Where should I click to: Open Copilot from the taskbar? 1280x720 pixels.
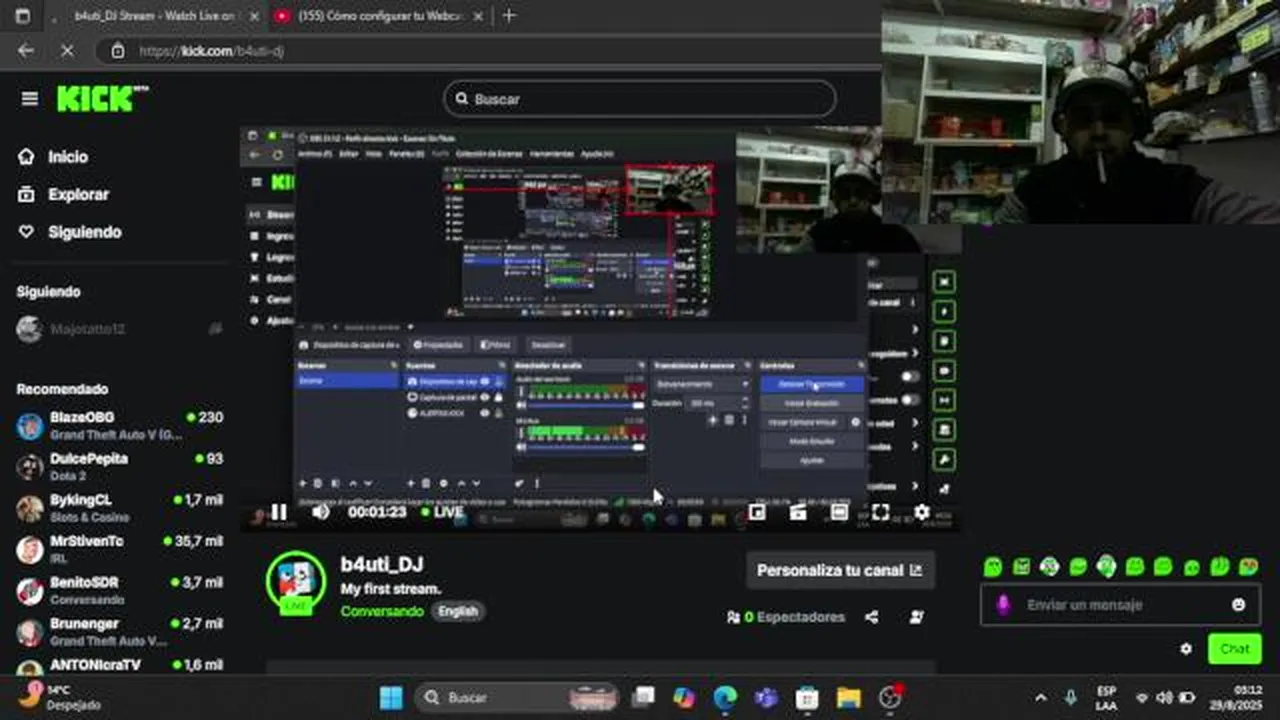(684, 697)
